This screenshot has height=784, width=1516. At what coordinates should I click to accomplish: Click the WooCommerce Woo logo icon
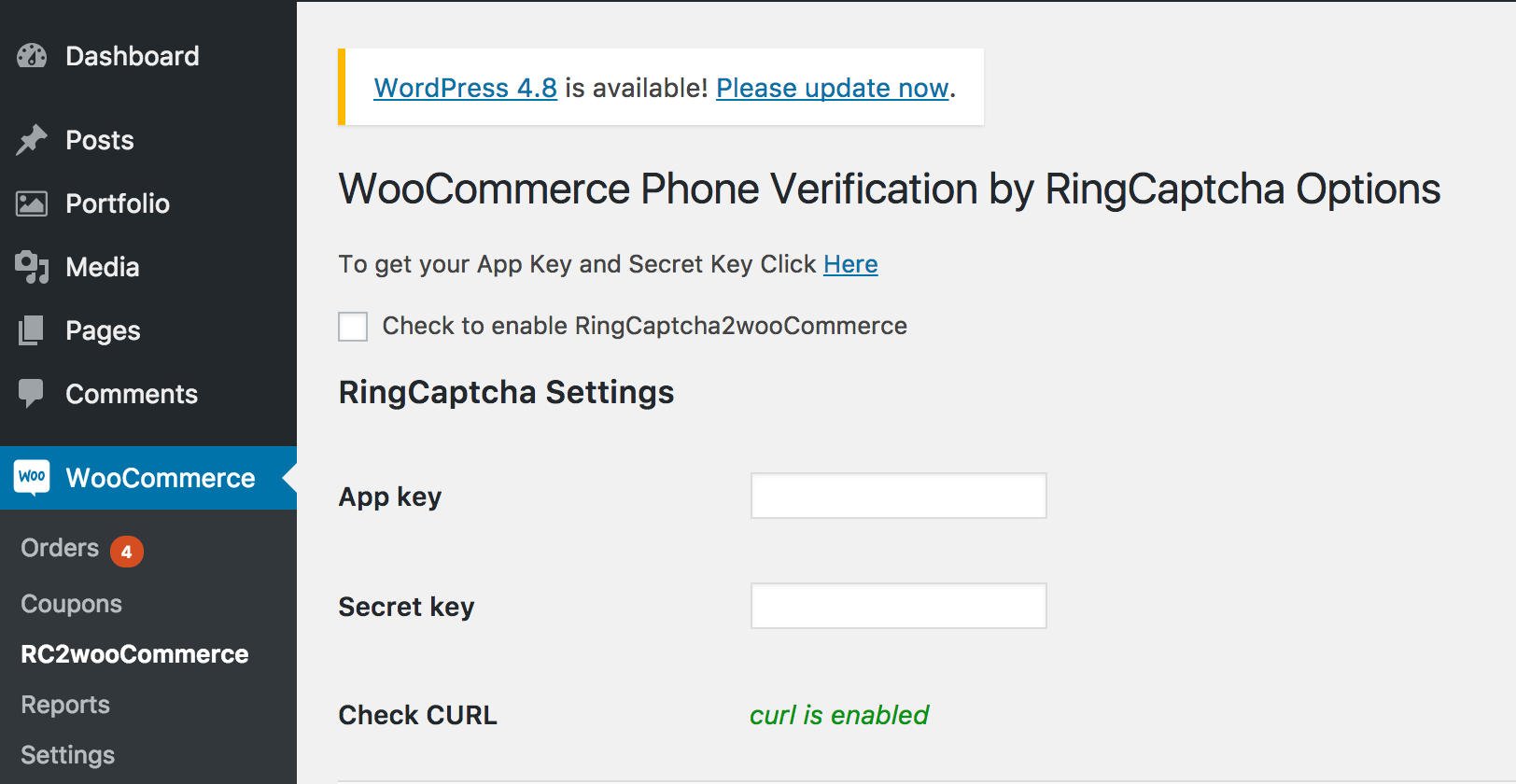[x=32, y=477]
